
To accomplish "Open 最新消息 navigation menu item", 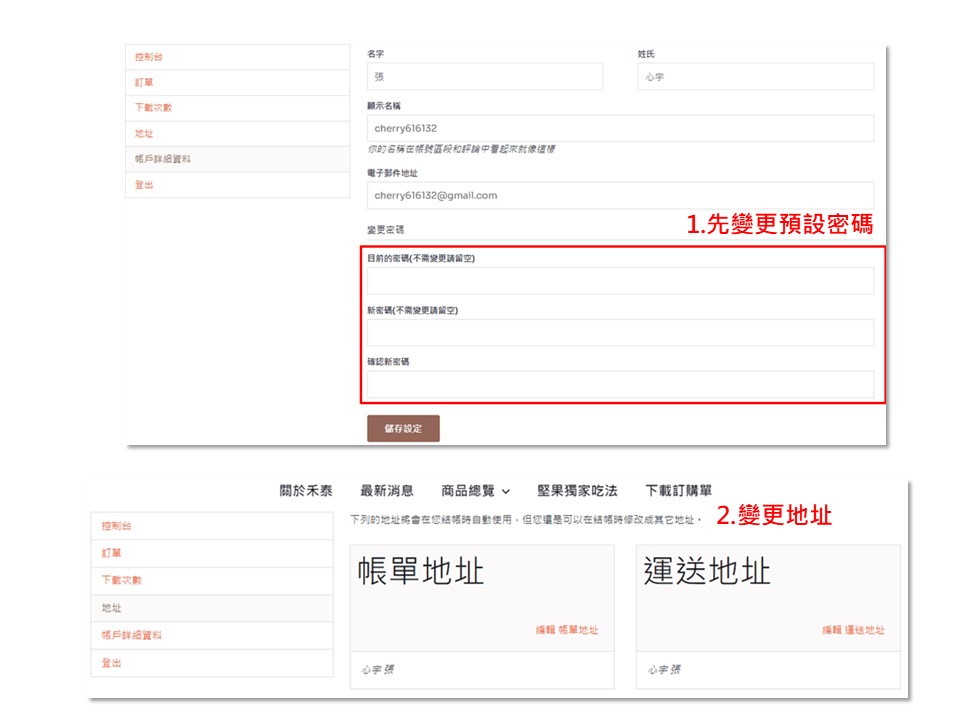I will tap(387, 491).
